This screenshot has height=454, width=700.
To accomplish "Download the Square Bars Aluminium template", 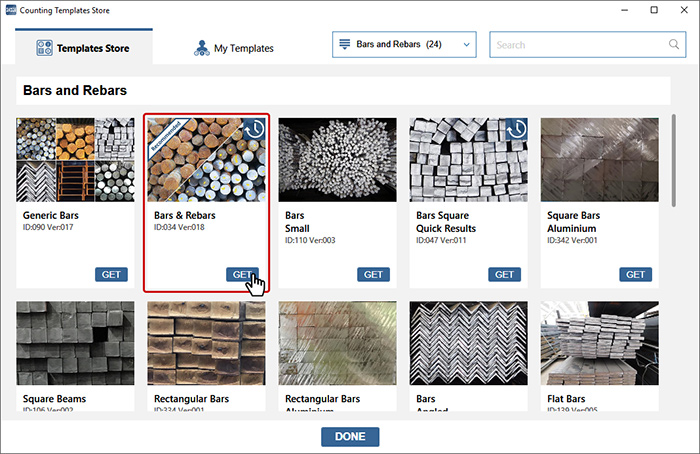I will pyautogui.click(x=635, y=274).
